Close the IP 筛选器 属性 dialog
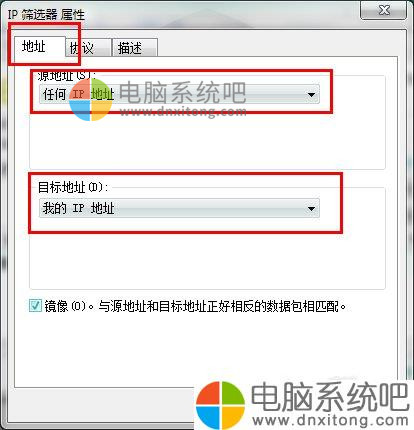The height and width of the screenshot is (430, 414). tap(384, 10)
